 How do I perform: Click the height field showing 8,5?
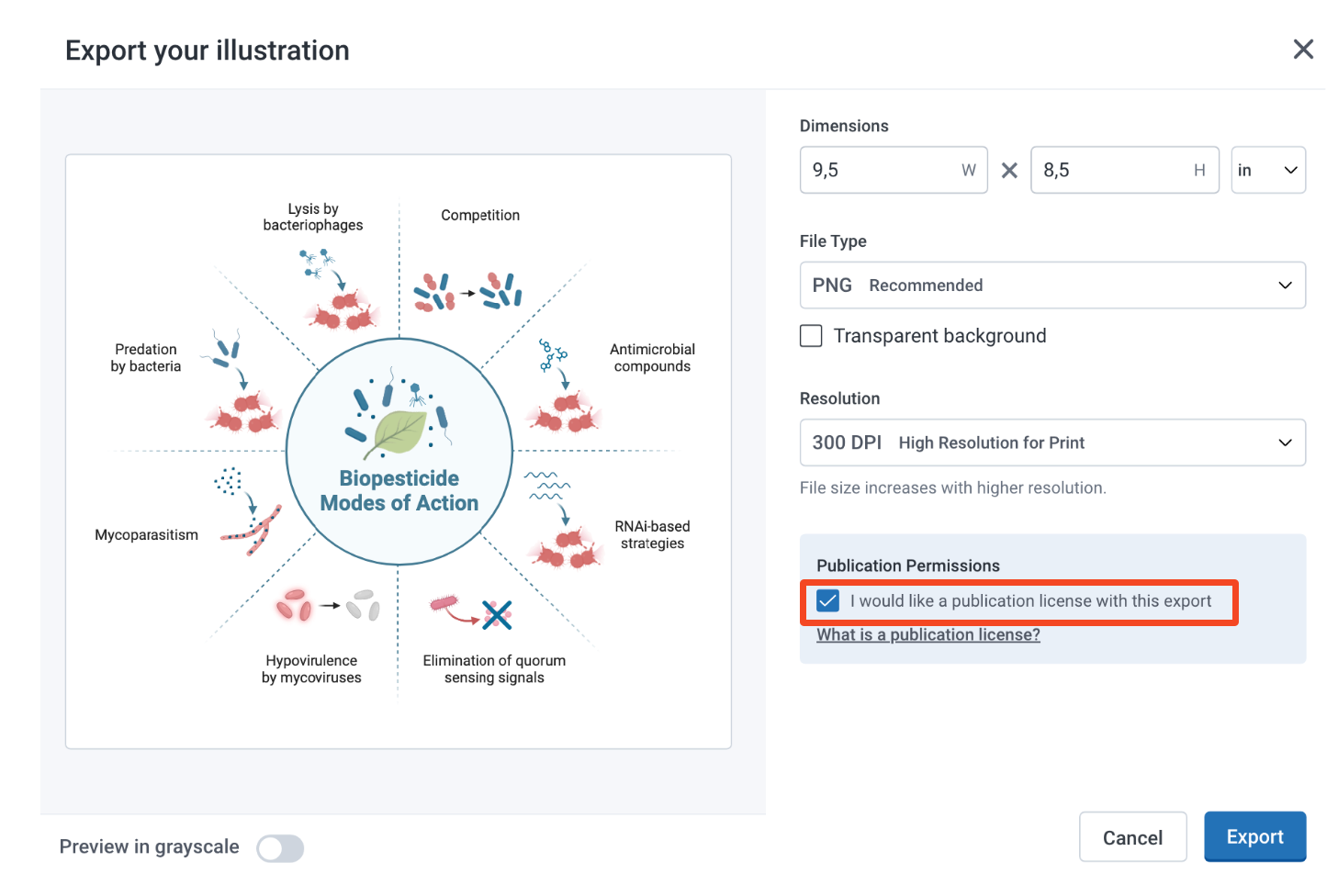click(1125, 171)
